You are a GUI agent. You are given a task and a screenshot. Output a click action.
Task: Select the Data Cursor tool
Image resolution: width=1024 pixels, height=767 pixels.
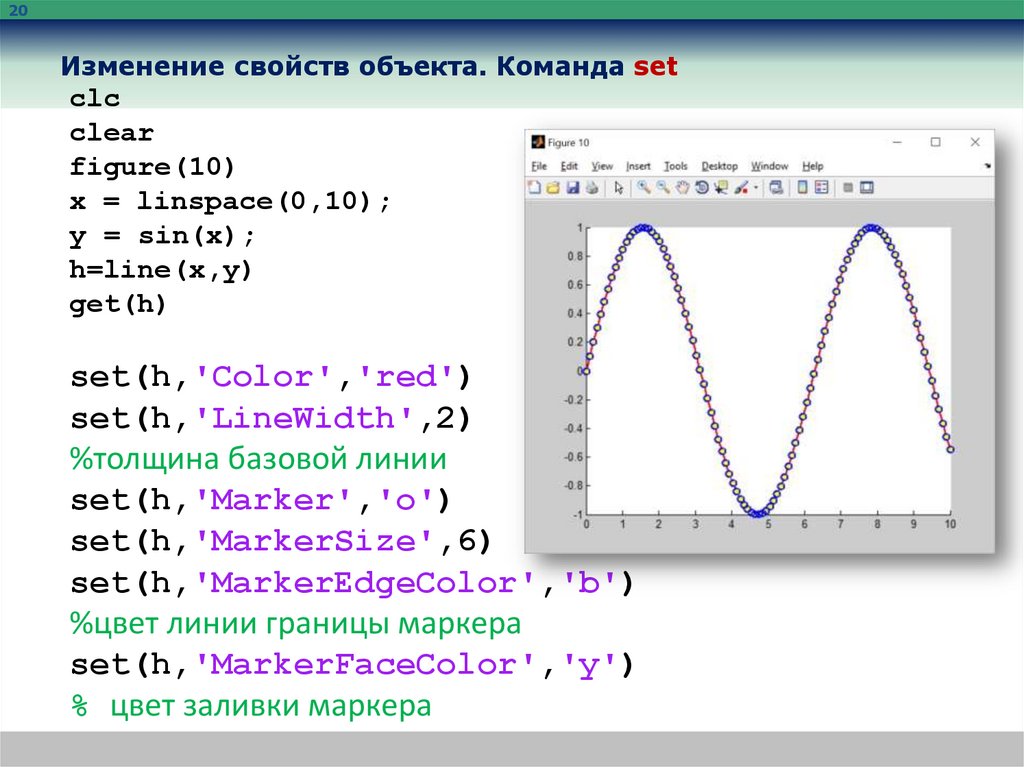pyautogui.click(x=721, y=188)
